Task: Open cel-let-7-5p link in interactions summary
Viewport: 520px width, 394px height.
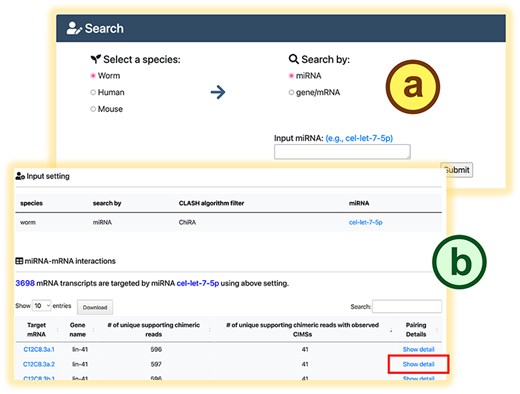Action: tap(198, 283)
